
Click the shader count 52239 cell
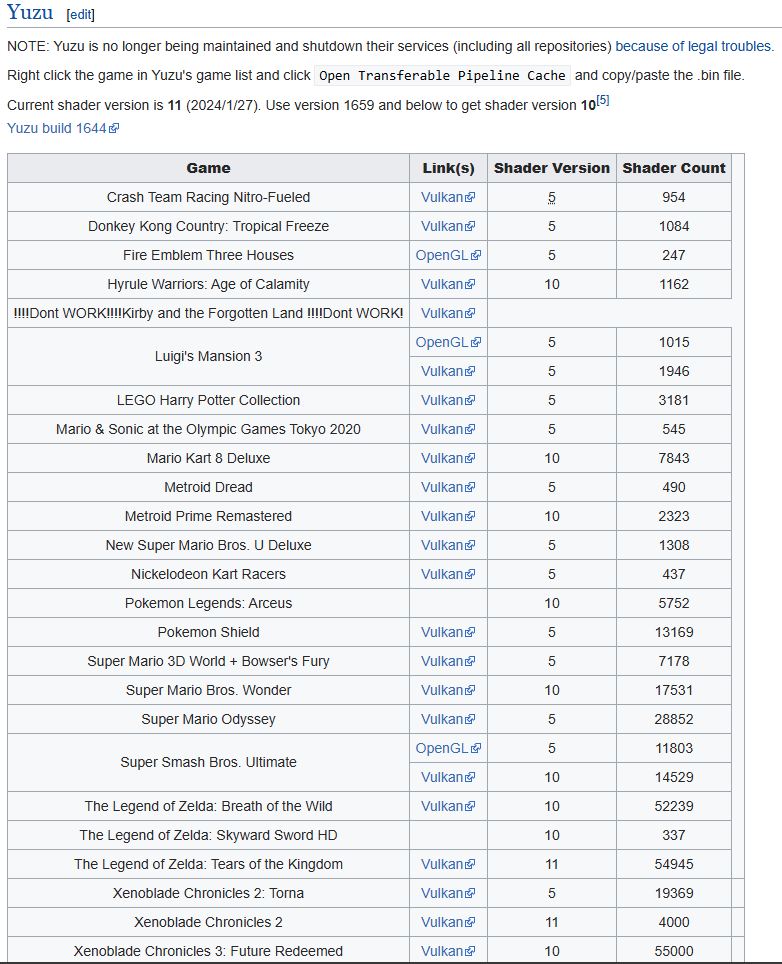coord(674,806)
